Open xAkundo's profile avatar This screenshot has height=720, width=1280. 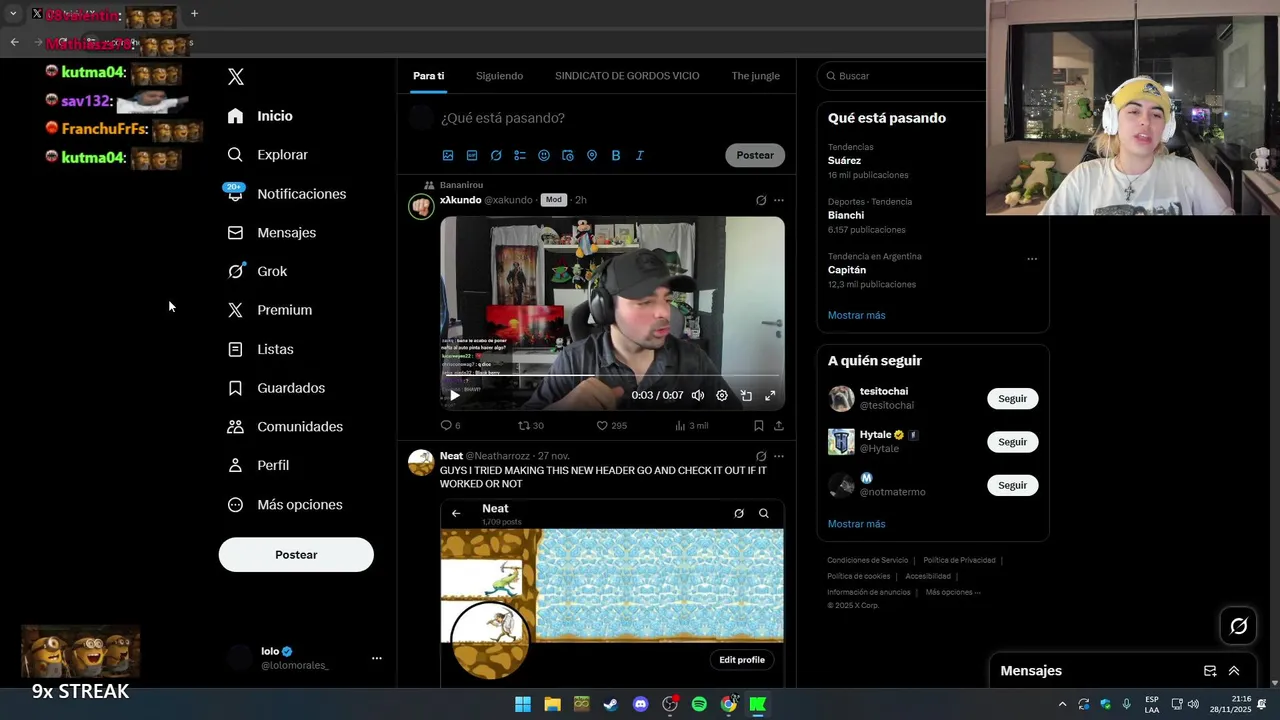[421, 206]
